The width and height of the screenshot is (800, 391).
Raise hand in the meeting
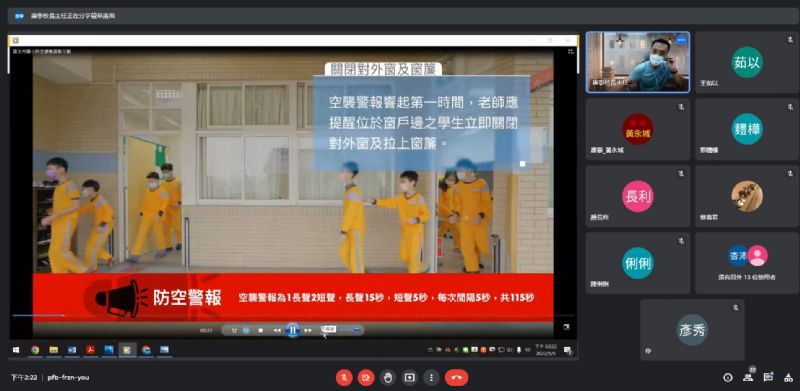pyautogui.click(x=388, y=378)
